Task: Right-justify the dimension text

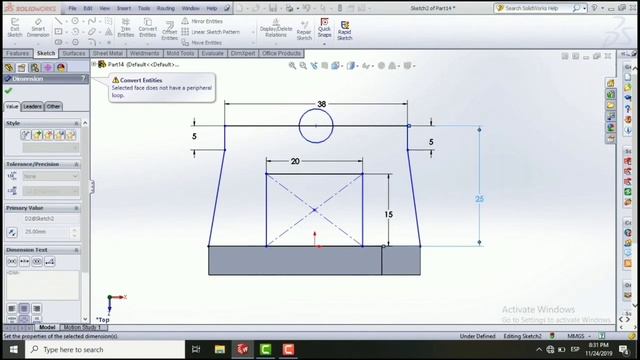Action: click(x=36, y=309)
